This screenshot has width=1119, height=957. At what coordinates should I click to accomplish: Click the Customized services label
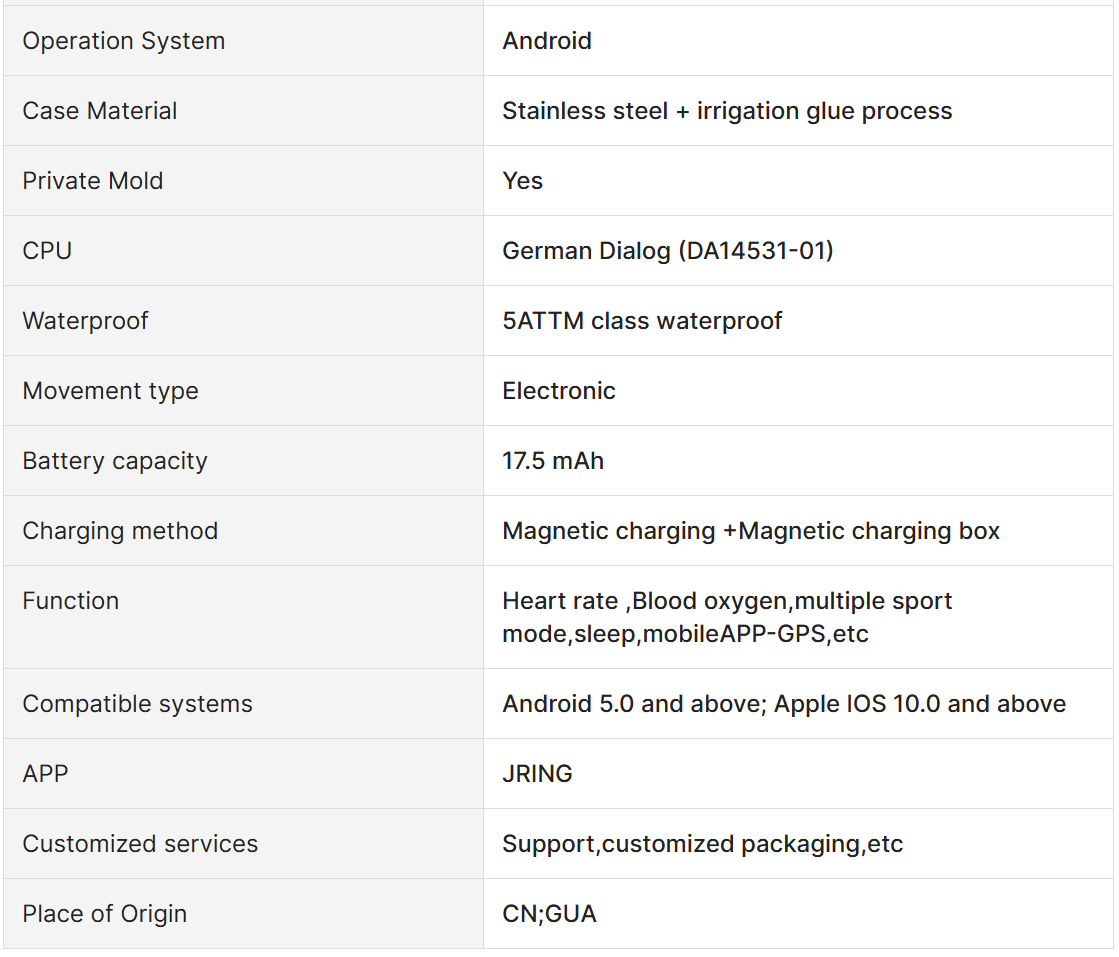139,844
